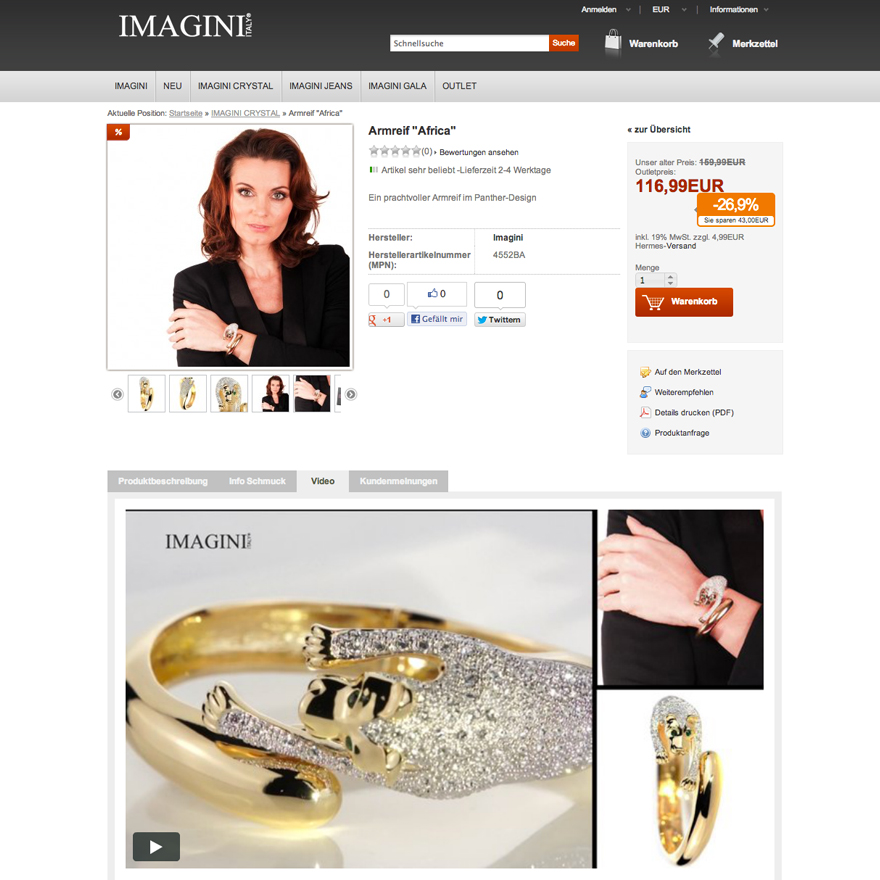The height and width of the screenshot is (880, 880).
Task: Select the woman portrait thumbnail
Action: (271, 393)
